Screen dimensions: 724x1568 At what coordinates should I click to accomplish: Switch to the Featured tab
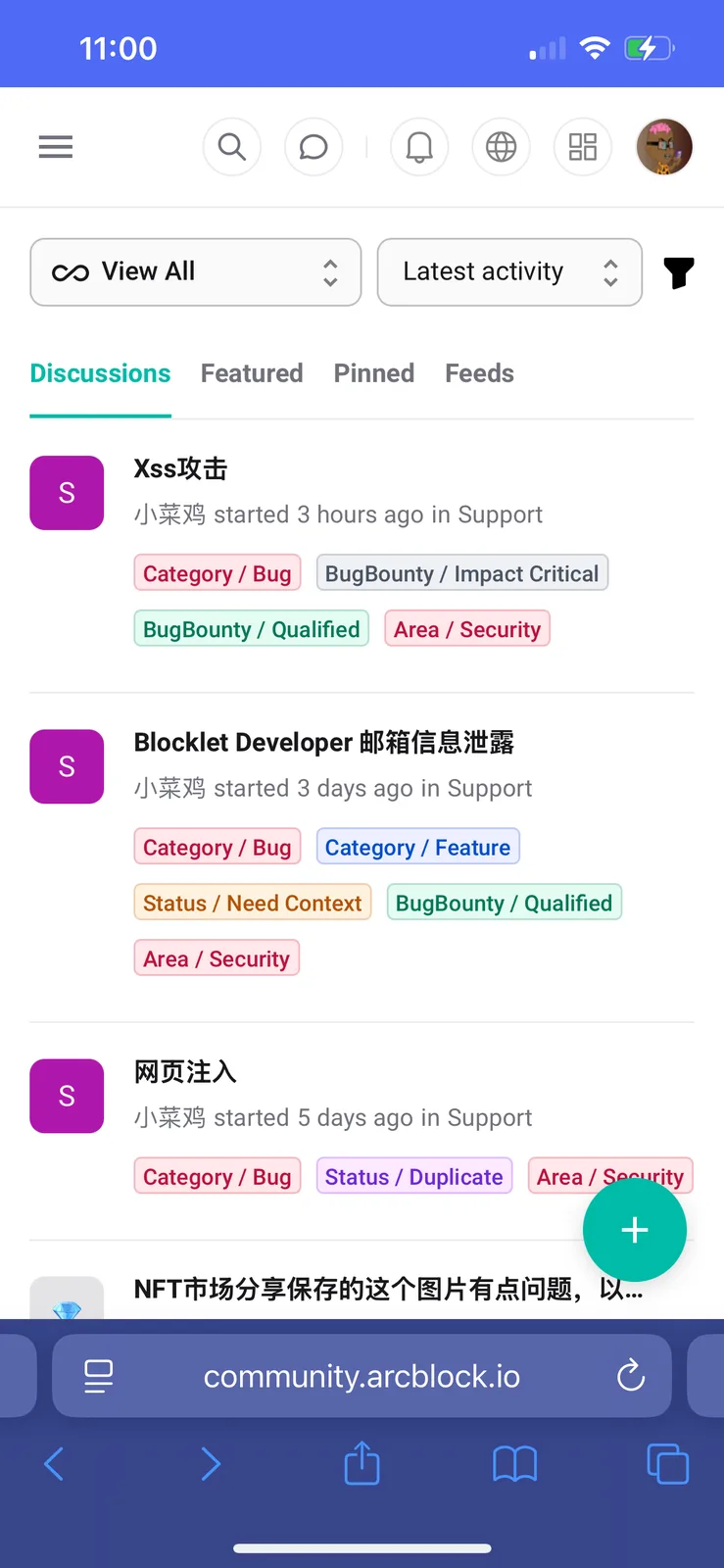coord(252,373)
